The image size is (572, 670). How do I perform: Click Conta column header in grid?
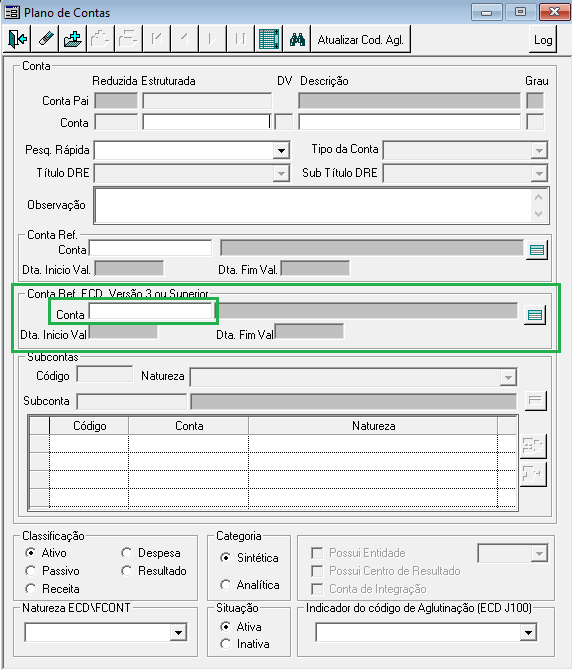189,426
